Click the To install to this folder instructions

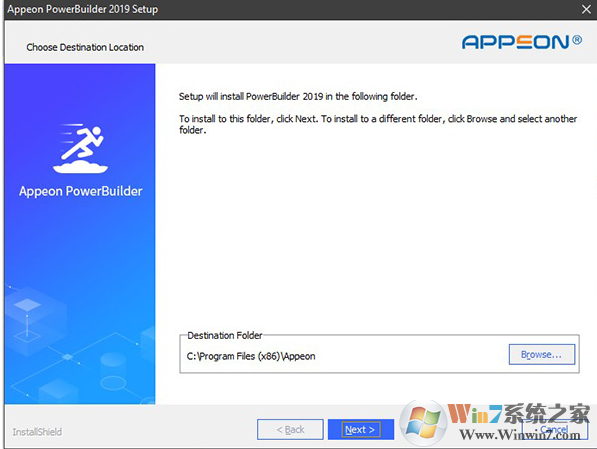(x=378, y=124)
